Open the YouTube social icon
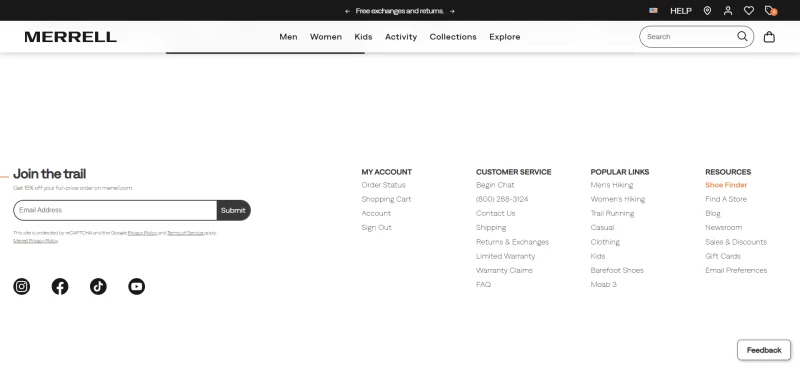 pos(136,286)
